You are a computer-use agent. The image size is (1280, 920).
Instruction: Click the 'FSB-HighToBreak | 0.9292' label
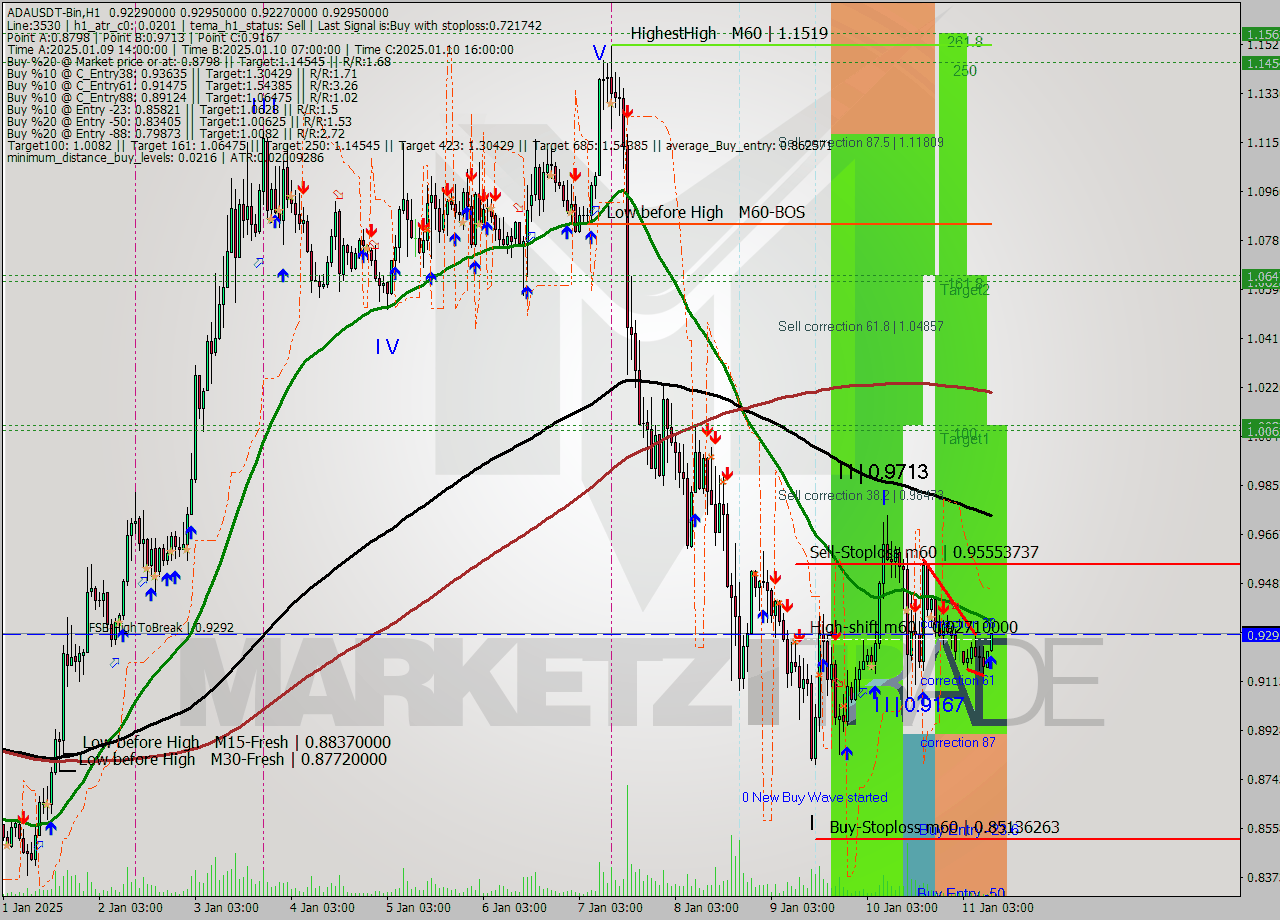[161, 628]
